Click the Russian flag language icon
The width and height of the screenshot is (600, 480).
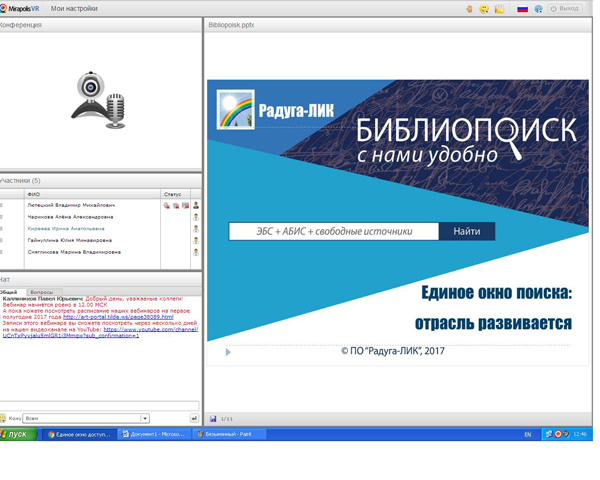pos(522,9)
